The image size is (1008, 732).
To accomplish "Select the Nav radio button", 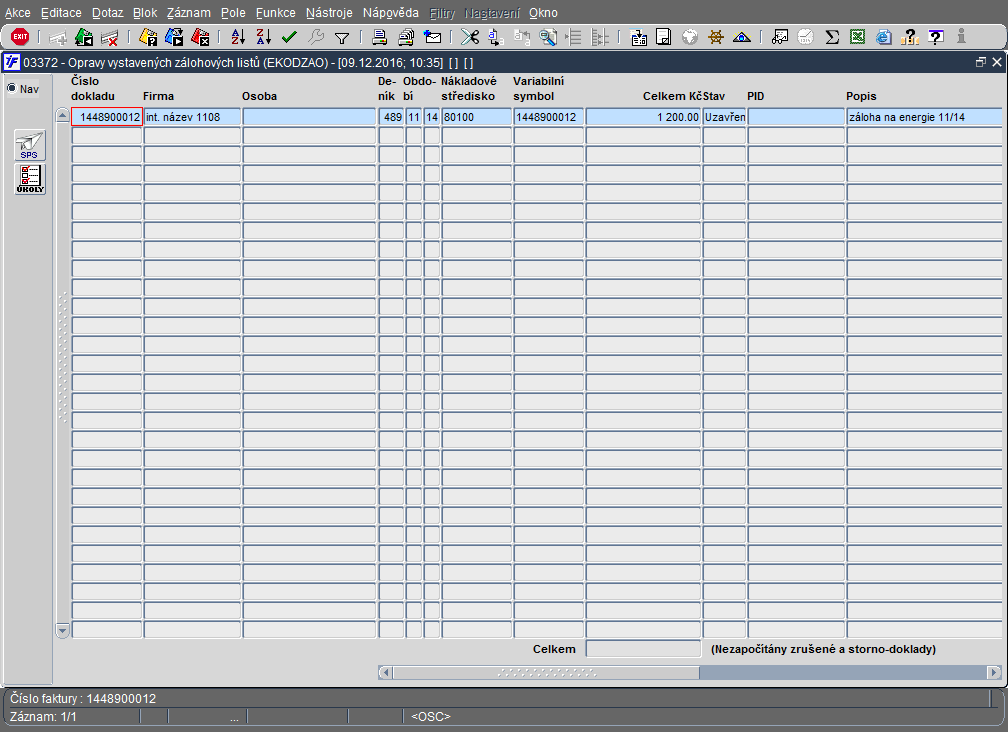I will 12,88.
